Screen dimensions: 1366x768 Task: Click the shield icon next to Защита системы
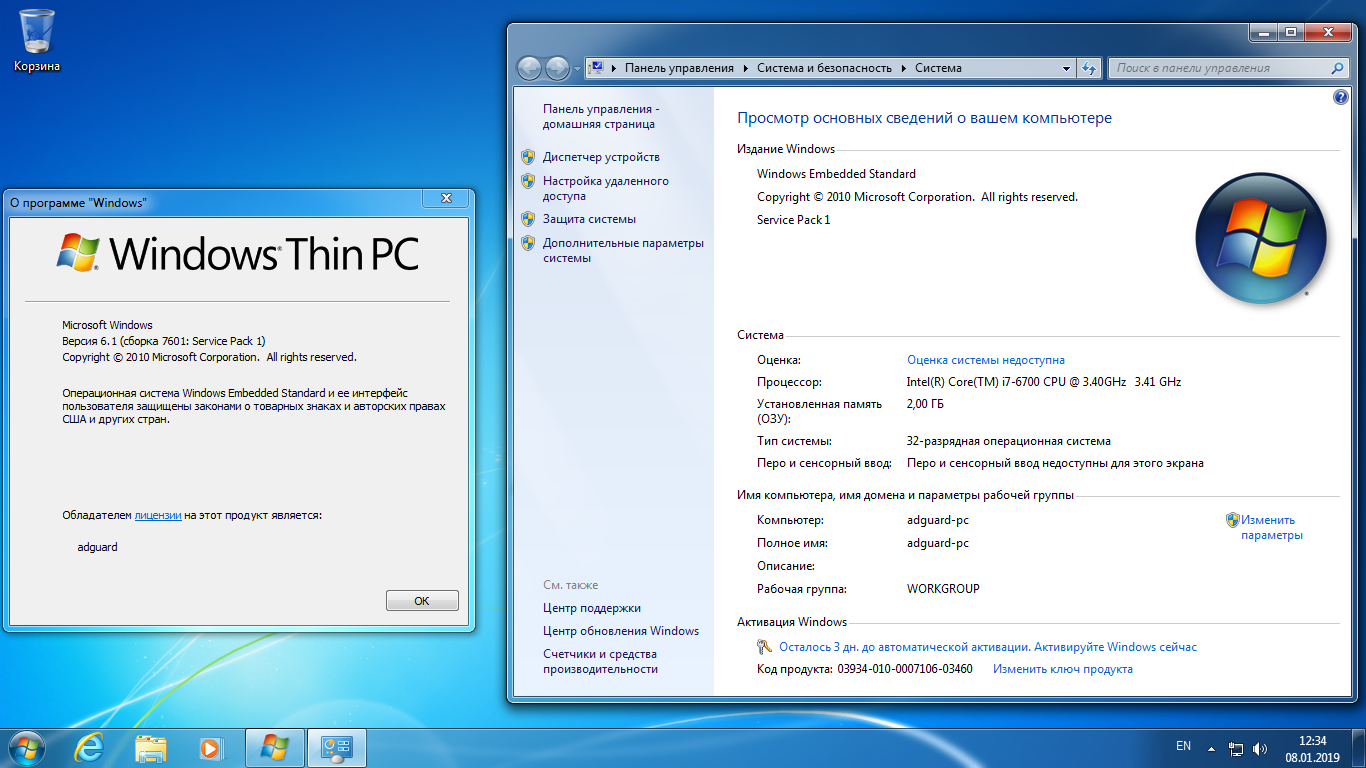(528, 219)
